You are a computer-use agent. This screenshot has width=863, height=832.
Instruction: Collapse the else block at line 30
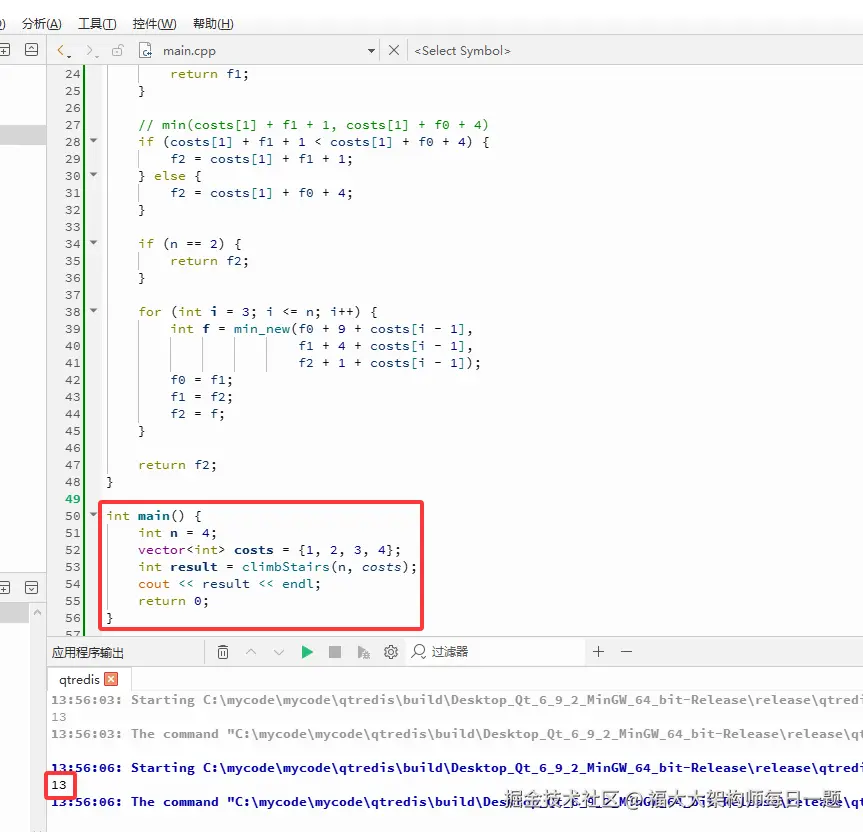point(94,175)
